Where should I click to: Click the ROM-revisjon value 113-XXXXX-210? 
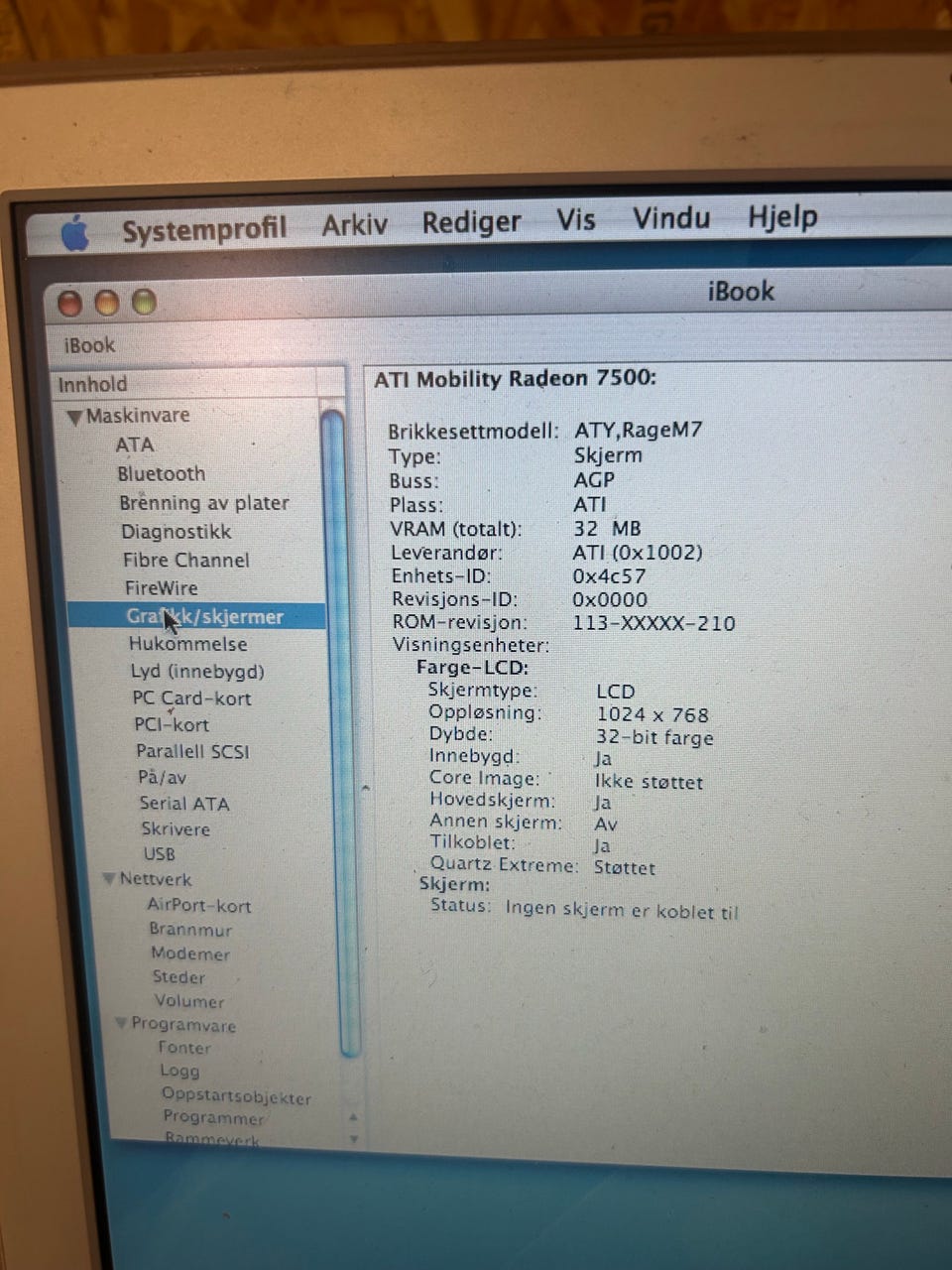tap(654, 624)
